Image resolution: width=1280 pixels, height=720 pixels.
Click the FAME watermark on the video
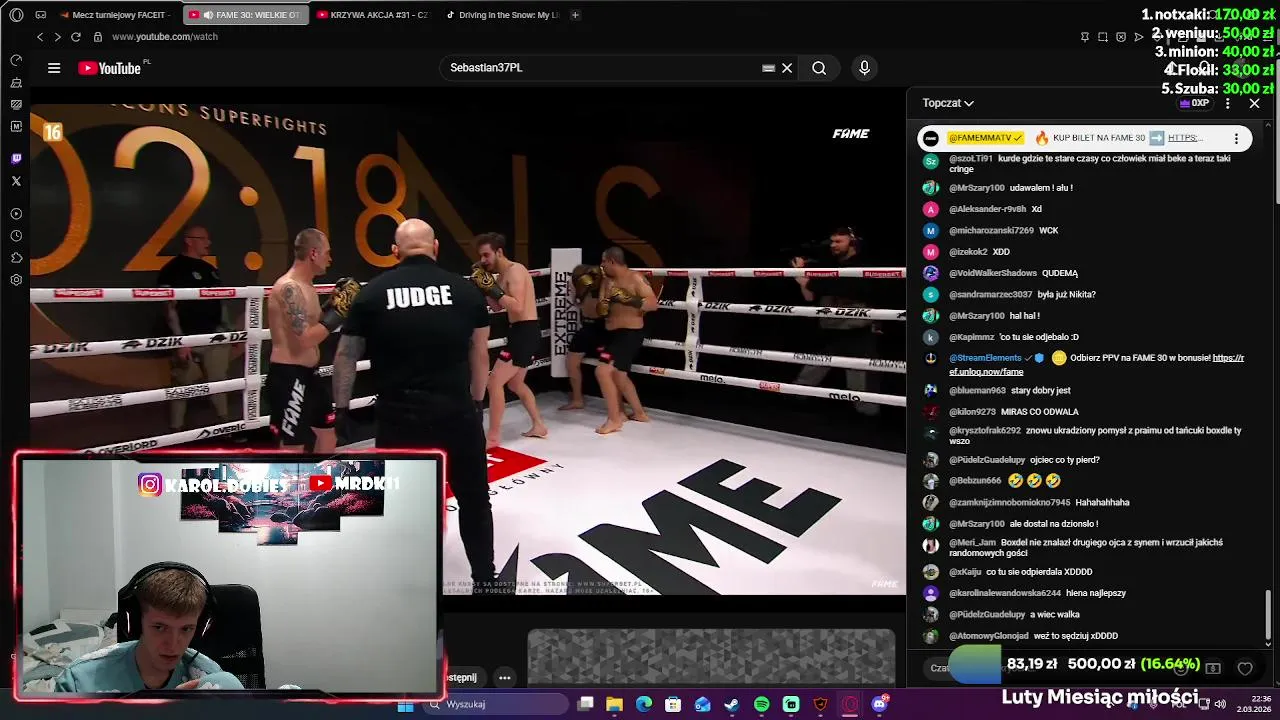[851, 134]
